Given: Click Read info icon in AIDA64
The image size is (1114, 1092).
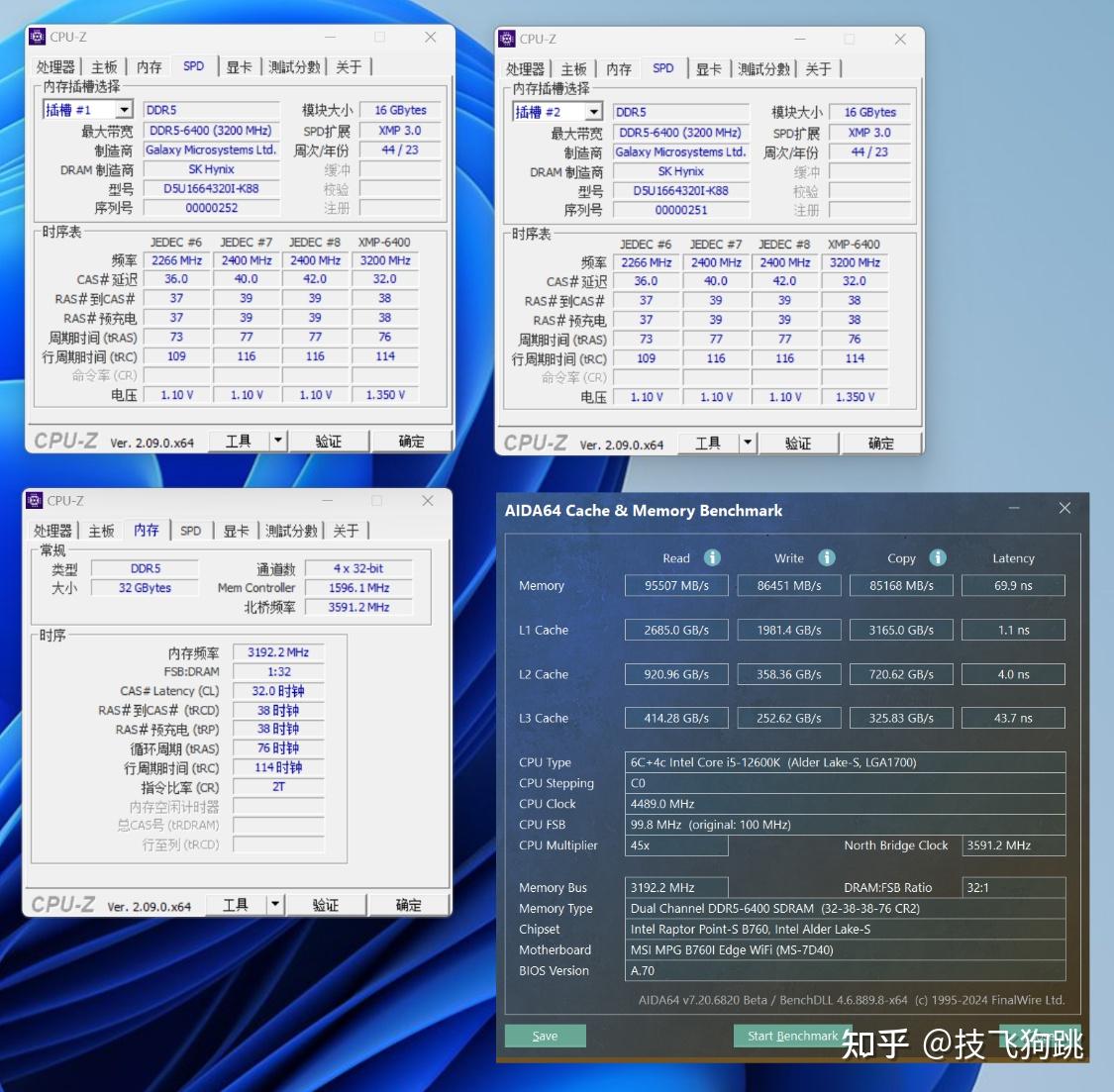Looking at the screenshot, I should 712,557.
